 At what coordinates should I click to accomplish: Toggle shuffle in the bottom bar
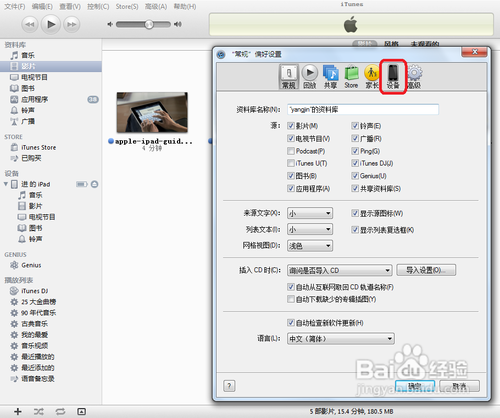[39, 412]
